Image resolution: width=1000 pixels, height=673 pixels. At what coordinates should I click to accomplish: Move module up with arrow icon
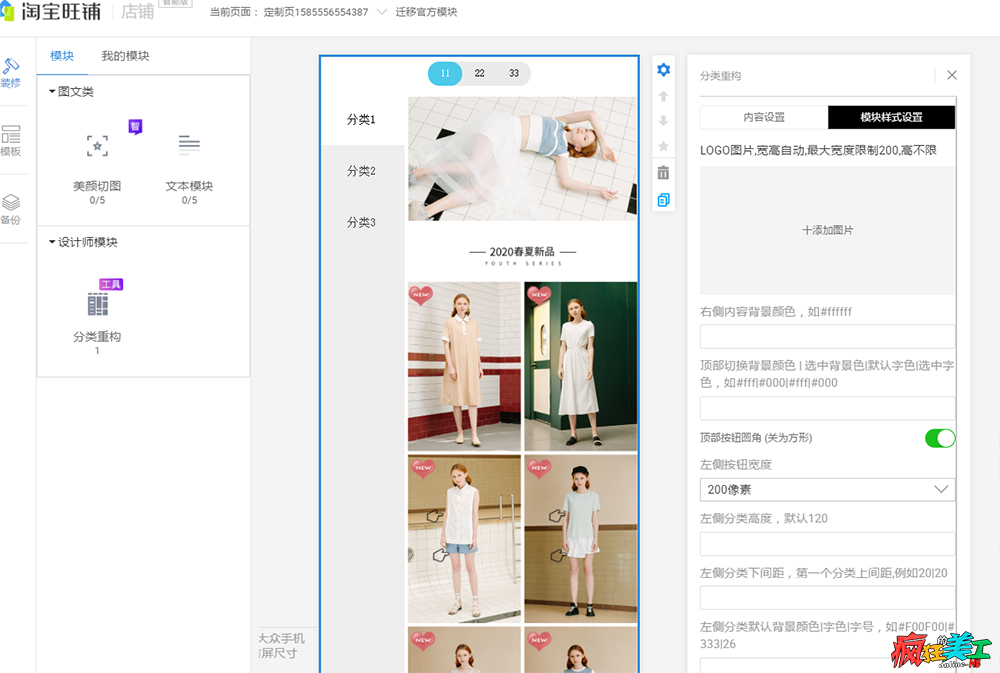663,96
